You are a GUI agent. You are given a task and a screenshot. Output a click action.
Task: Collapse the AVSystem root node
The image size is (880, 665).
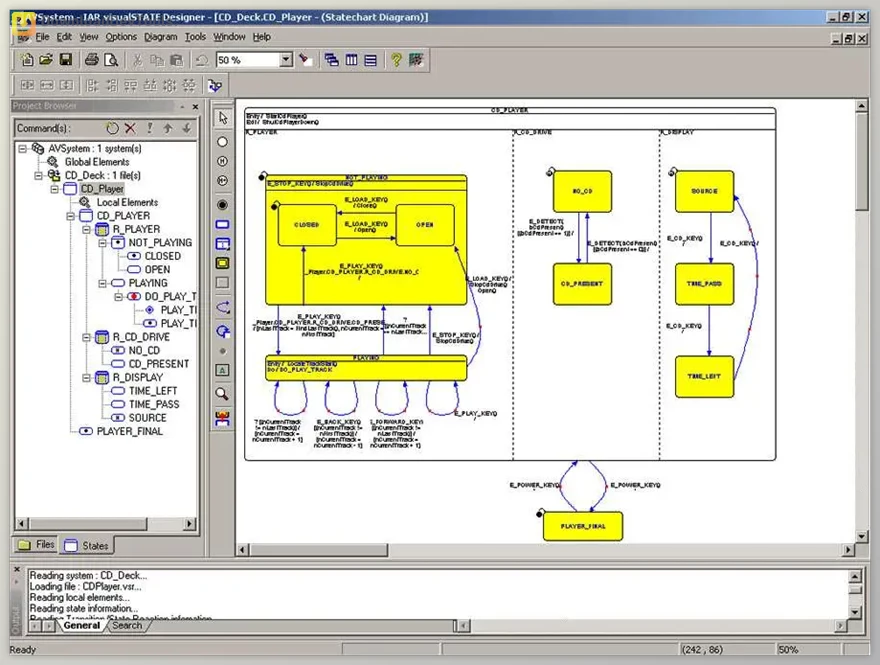pyautogui.click(x=23, y=148)
